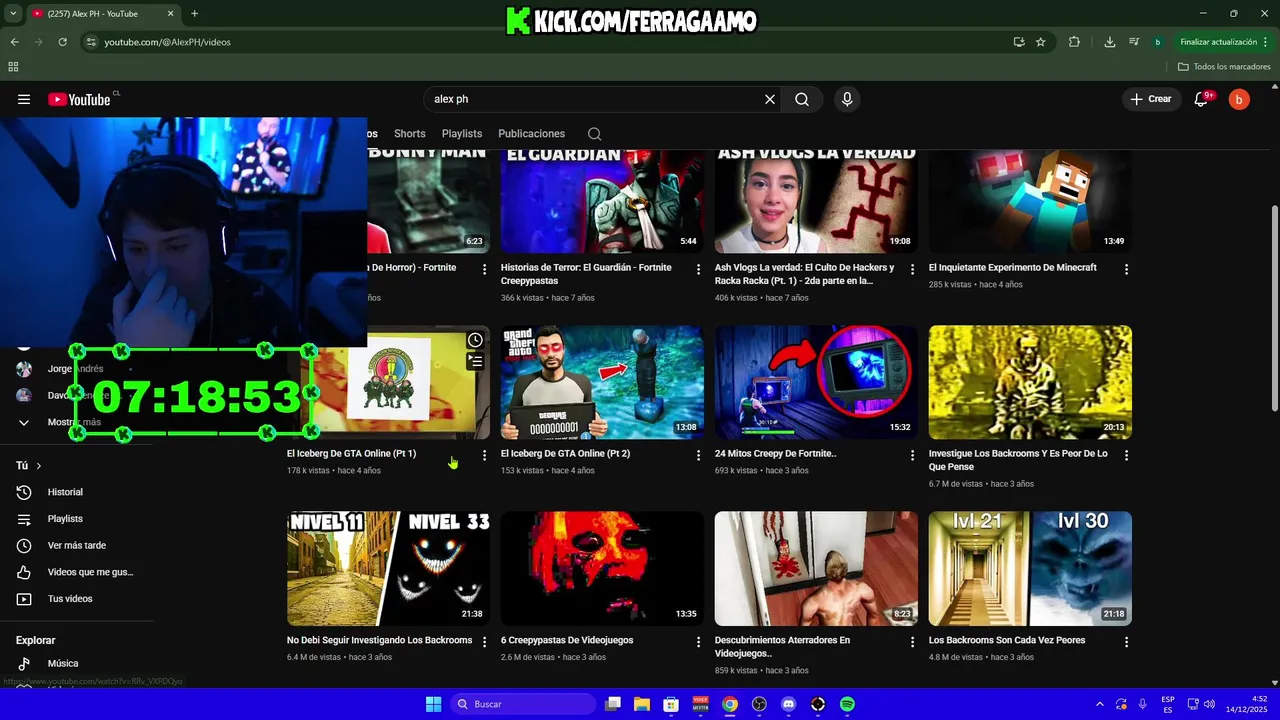Viewport: 1280px width, 720px height.
Task: Open options for 'Descubrimientos Aterradores En Videojuegos'
Action: [912, 642]
